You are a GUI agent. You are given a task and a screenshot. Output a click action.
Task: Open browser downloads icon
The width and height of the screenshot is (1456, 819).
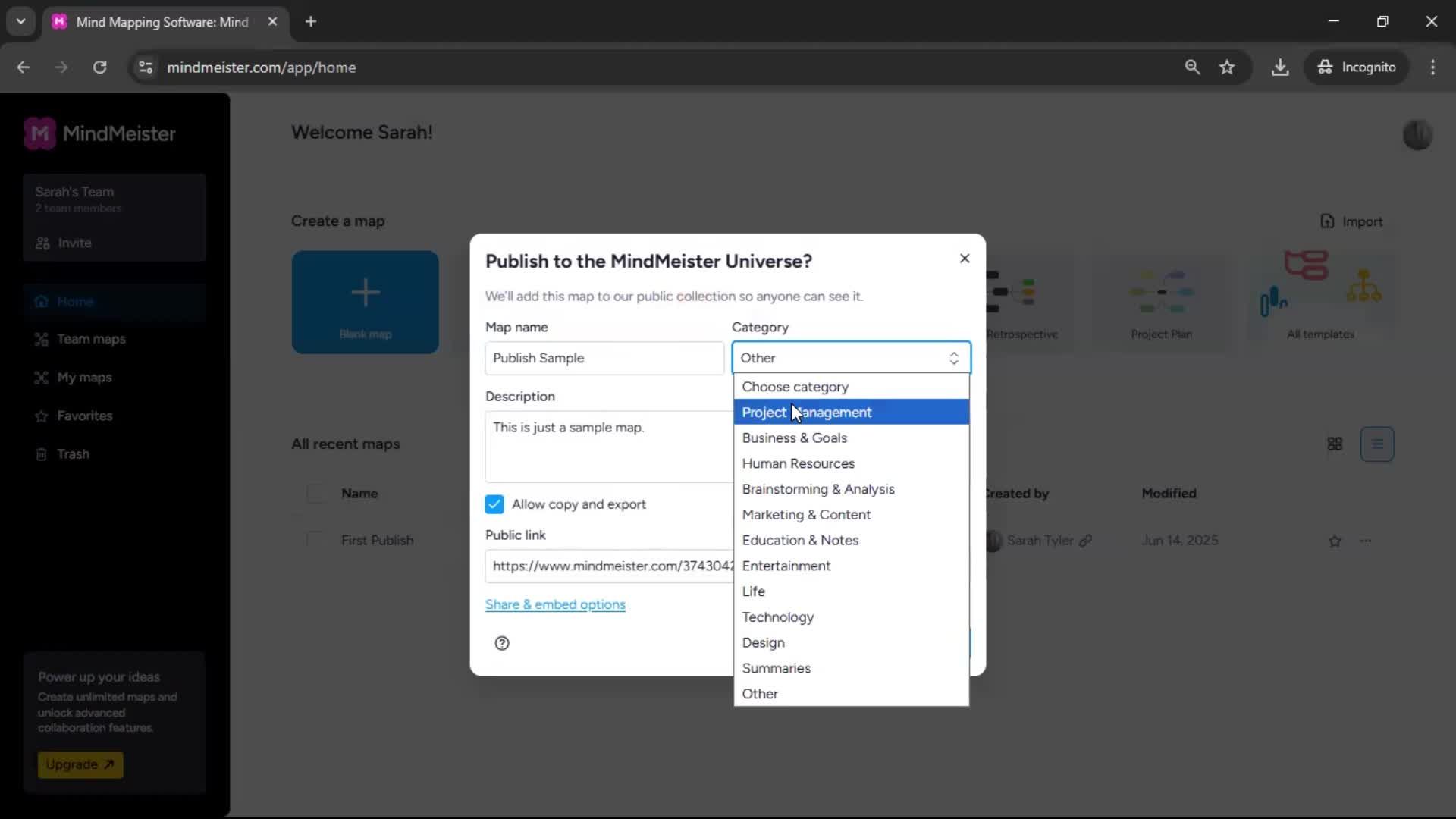(1280, 67)
